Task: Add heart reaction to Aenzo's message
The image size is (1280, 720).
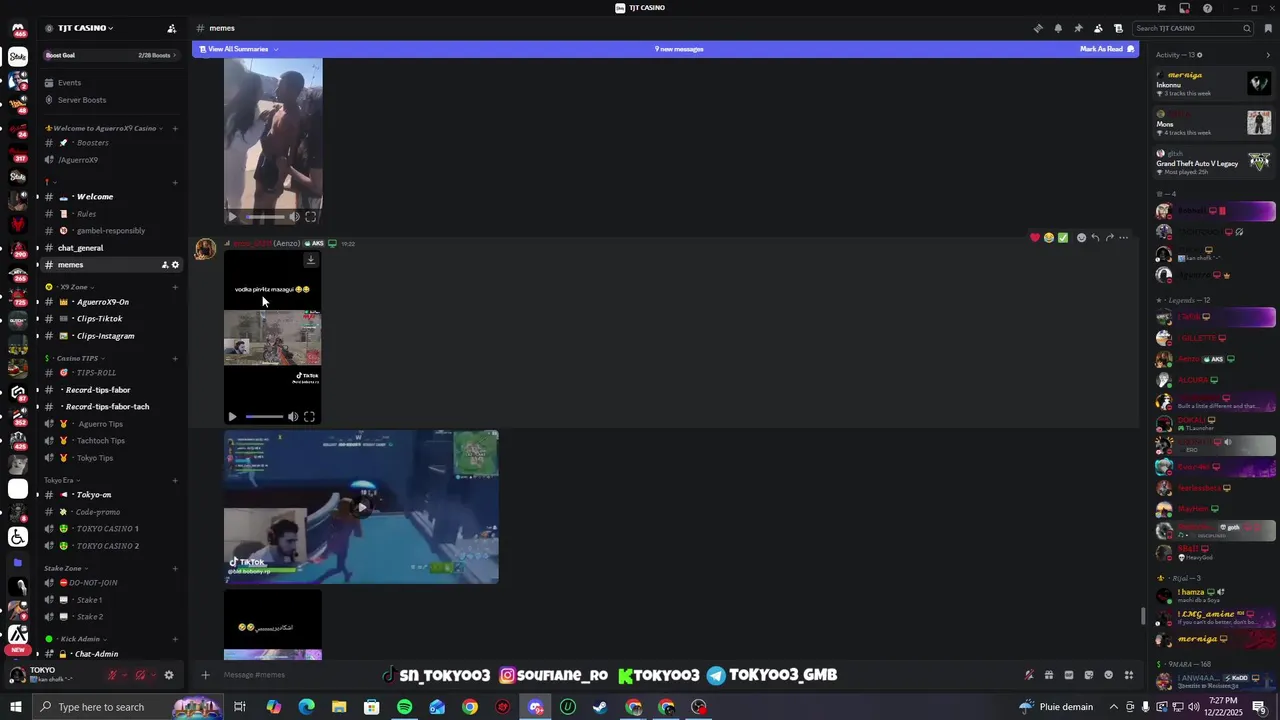Action: coord(1035,238)
